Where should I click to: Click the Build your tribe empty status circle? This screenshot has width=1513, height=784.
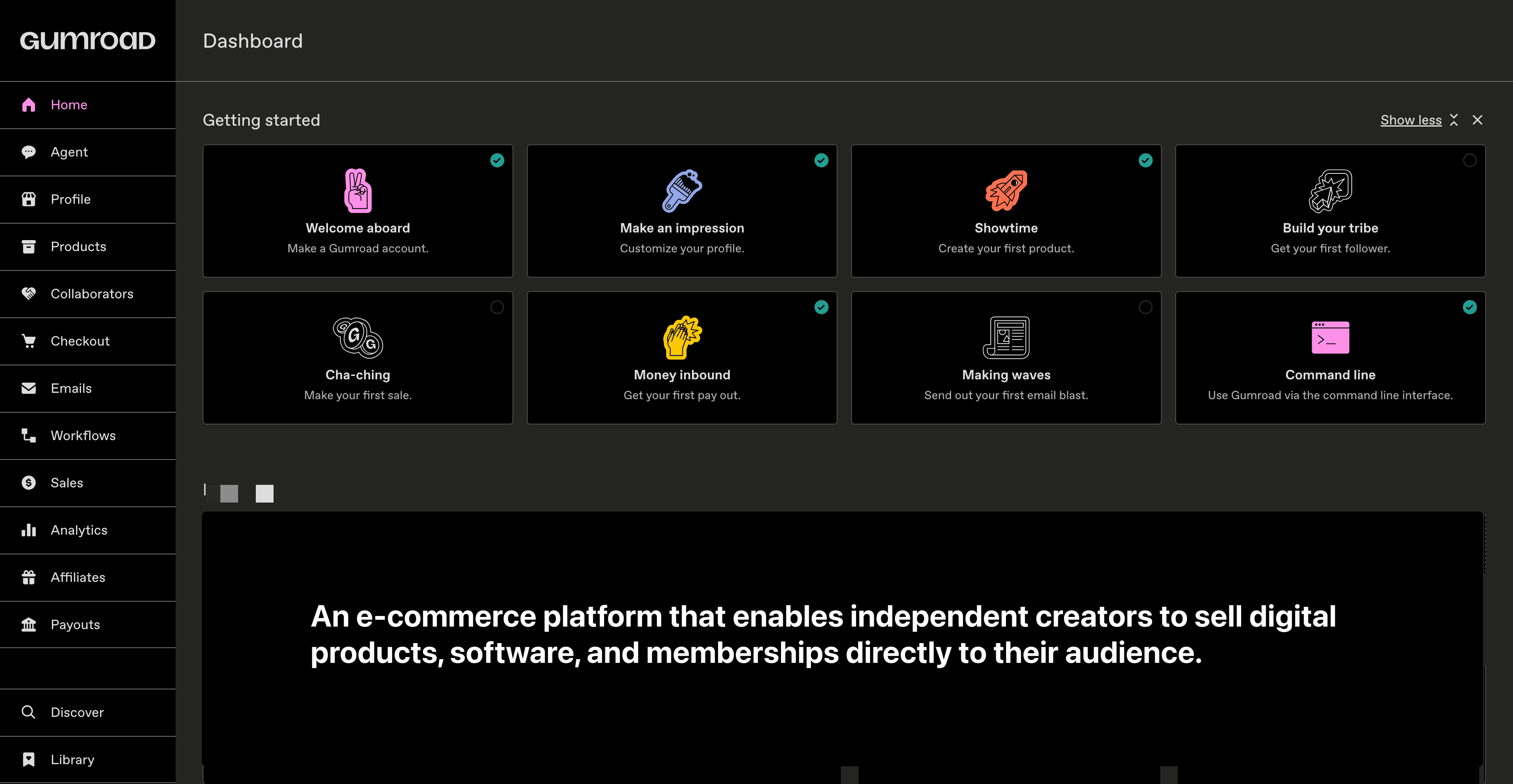tap(1470, 160)
